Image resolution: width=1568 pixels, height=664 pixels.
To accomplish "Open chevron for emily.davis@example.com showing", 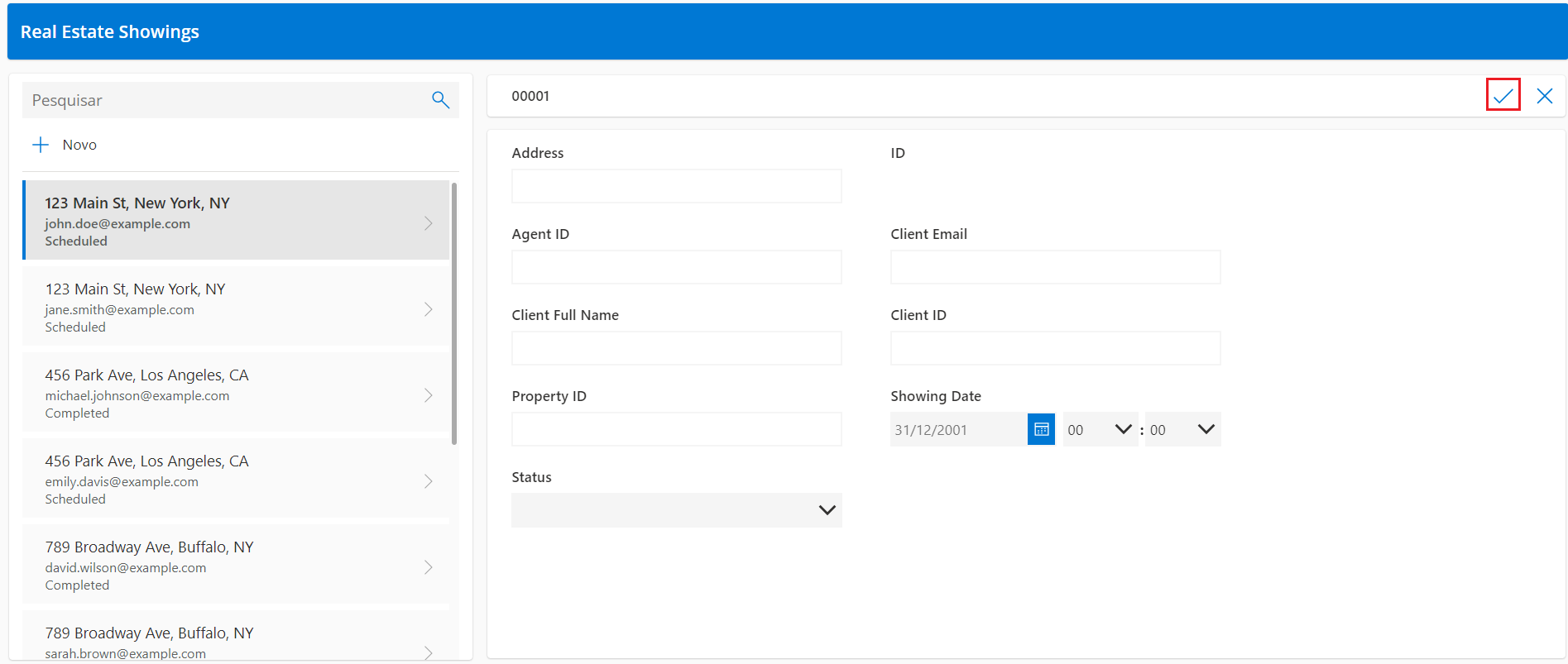I will (x=429, y=481).
